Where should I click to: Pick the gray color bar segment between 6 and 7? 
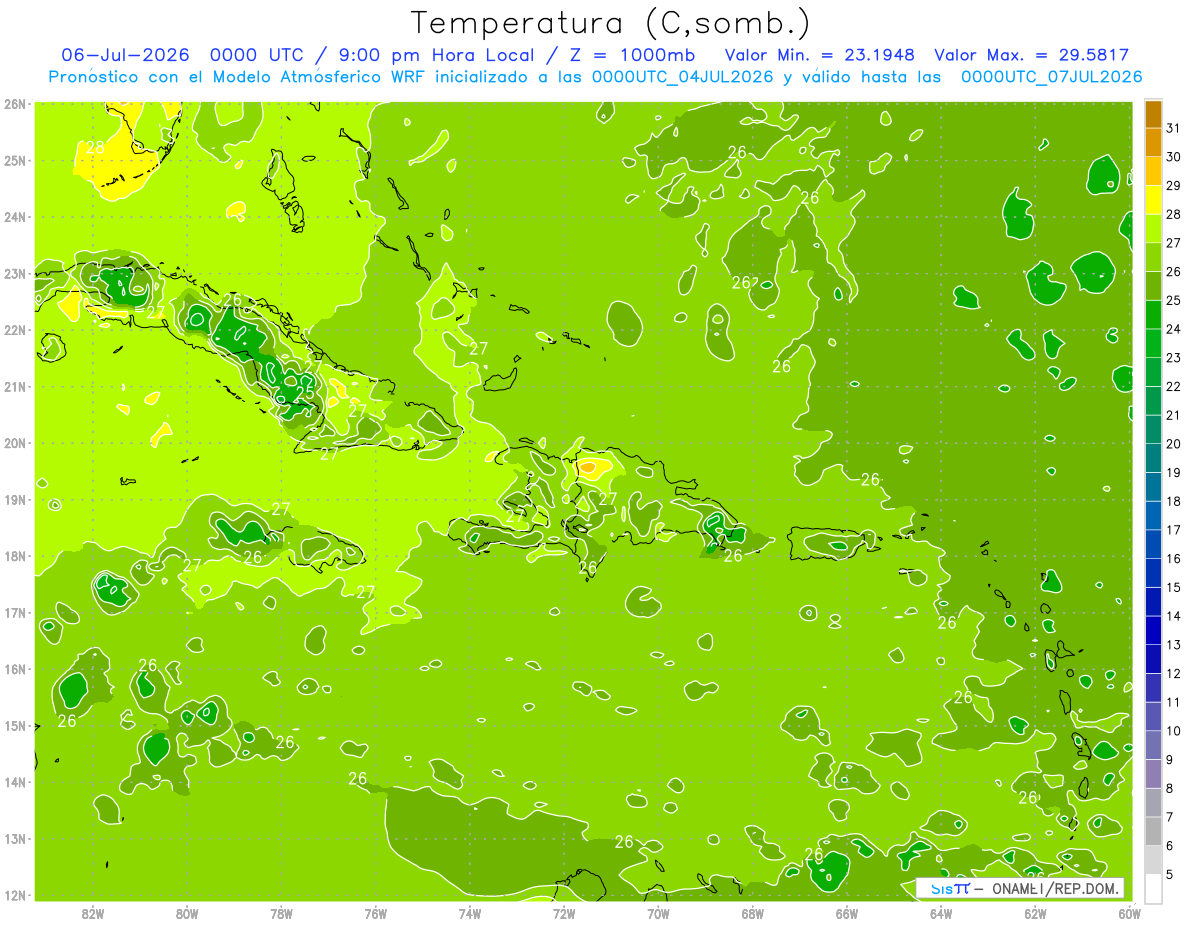tap(1153, 831)
